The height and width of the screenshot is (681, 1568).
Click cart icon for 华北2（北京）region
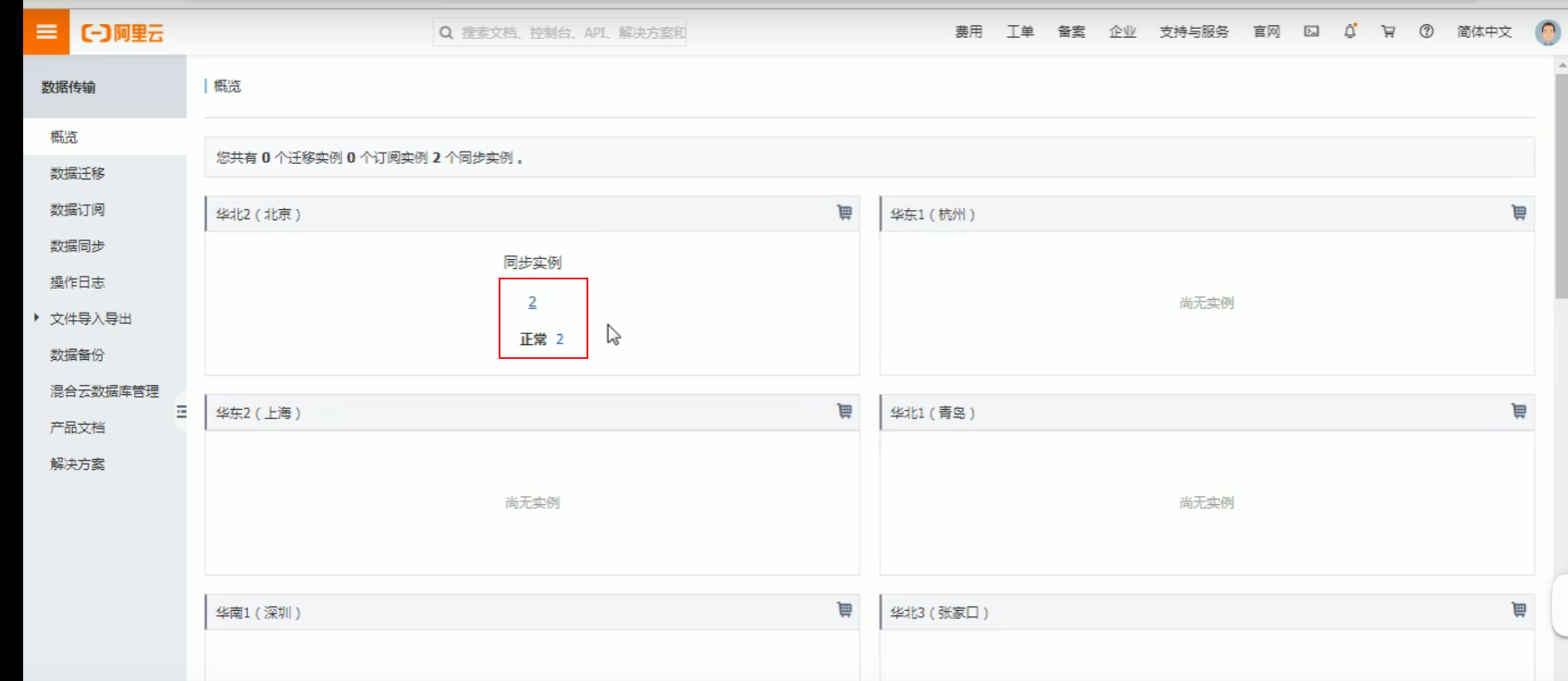(x=845, y=213)
